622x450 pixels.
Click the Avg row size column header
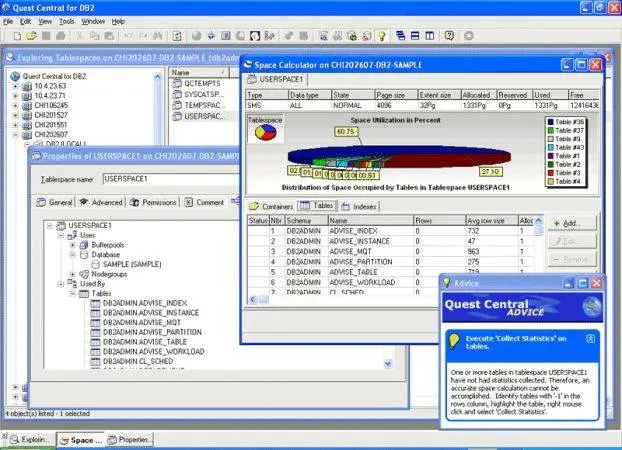[x=491, y=221]
